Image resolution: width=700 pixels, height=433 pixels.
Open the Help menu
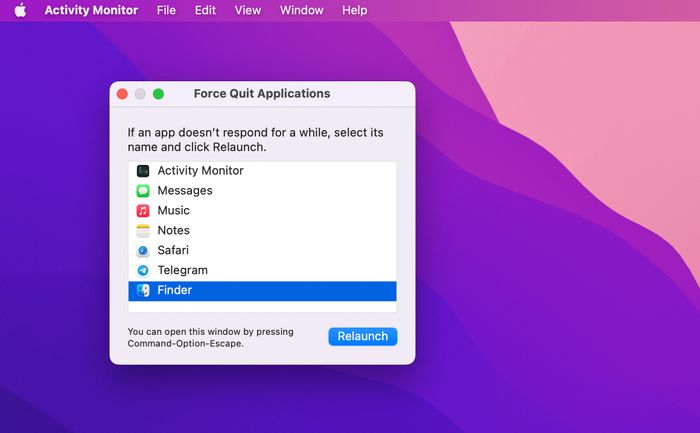pyautogui.click(x=354, y=10)
